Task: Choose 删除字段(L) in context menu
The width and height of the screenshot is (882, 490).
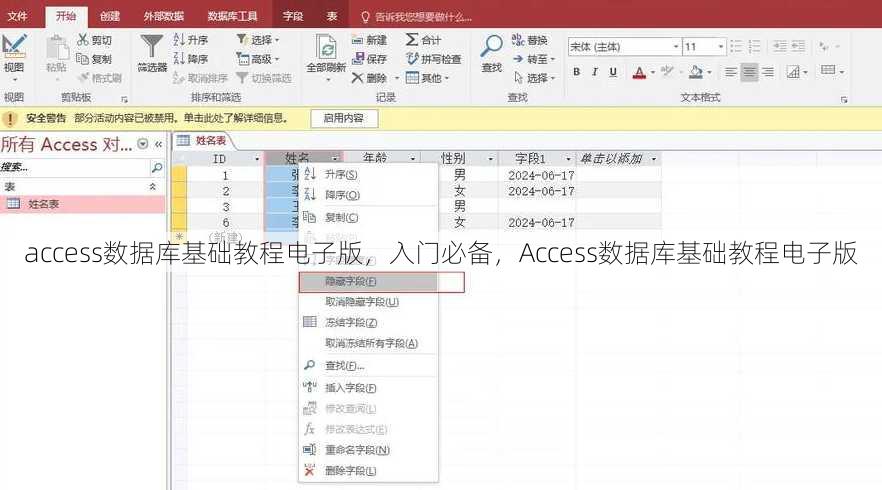Action: point(368,470)
